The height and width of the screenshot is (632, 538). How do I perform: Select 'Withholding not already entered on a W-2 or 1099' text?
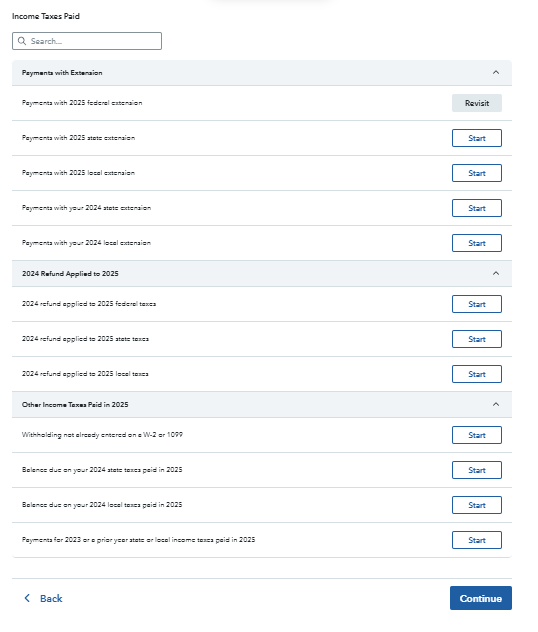pyautogui.click(x=102, y=435)
